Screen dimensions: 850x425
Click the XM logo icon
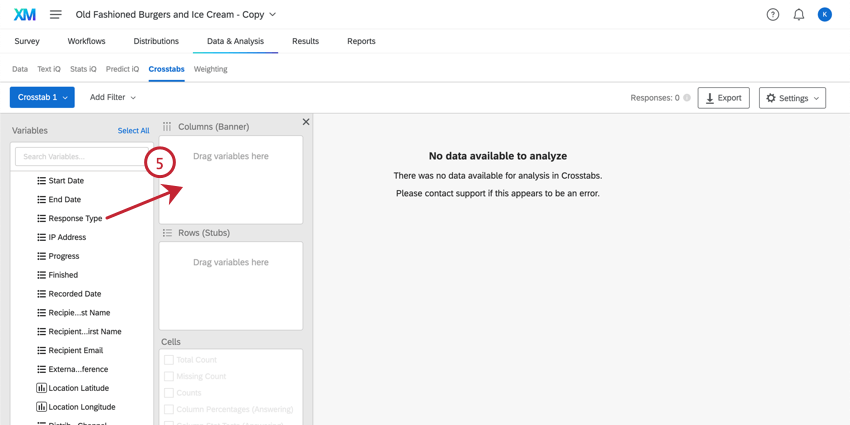pos(25,15)
